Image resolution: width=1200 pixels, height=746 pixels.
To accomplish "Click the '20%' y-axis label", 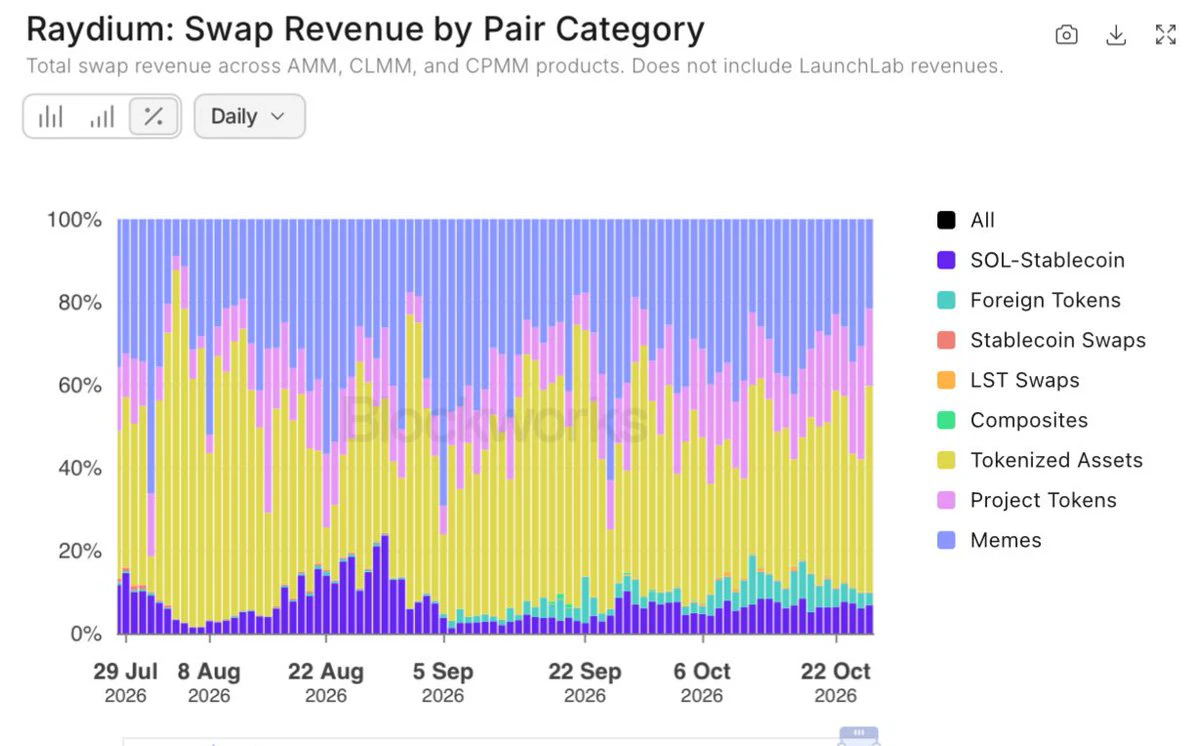I will pos(80,551).
